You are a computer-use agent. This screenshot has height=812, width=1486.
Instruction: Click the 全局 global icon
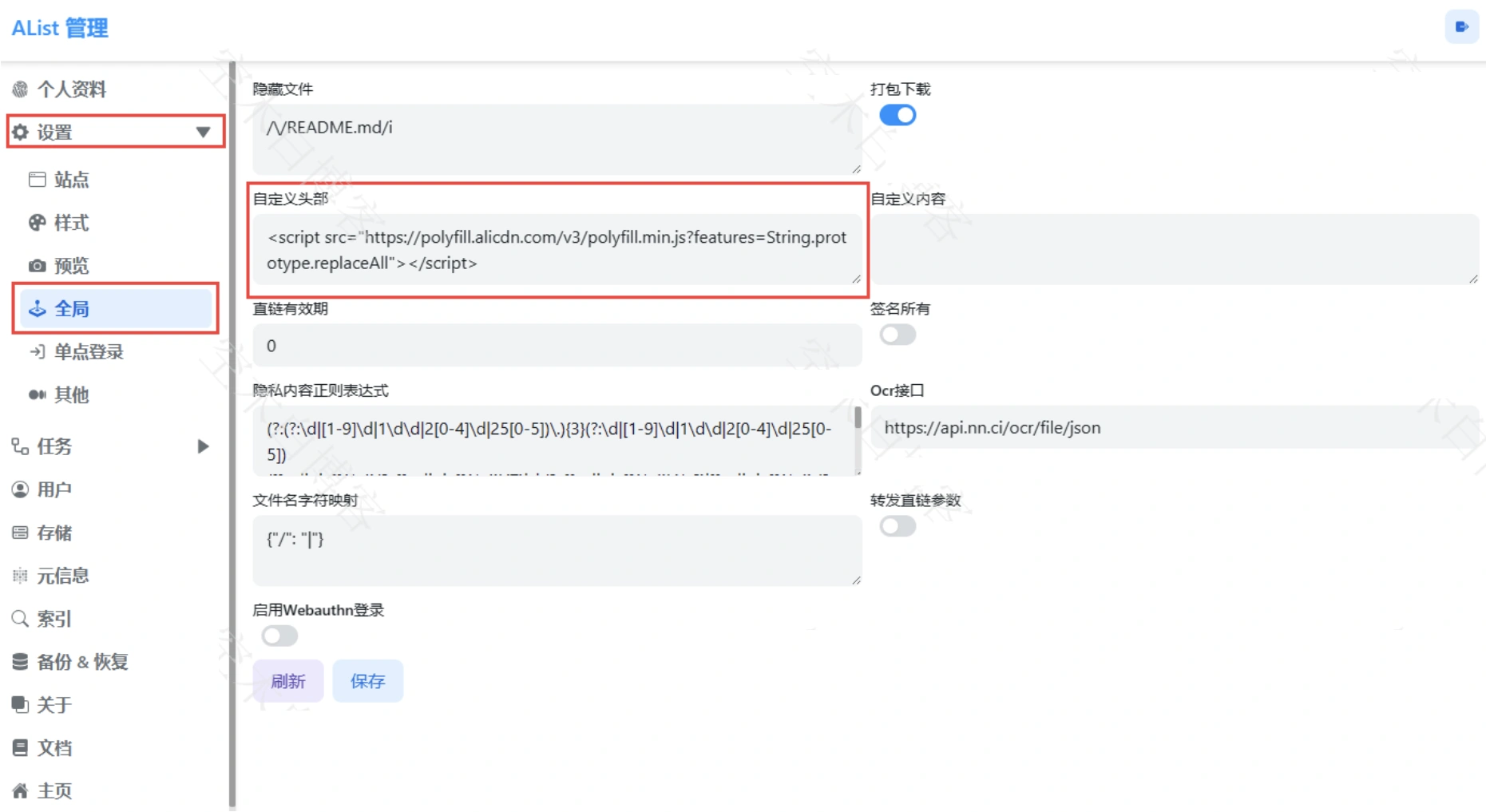38,309
